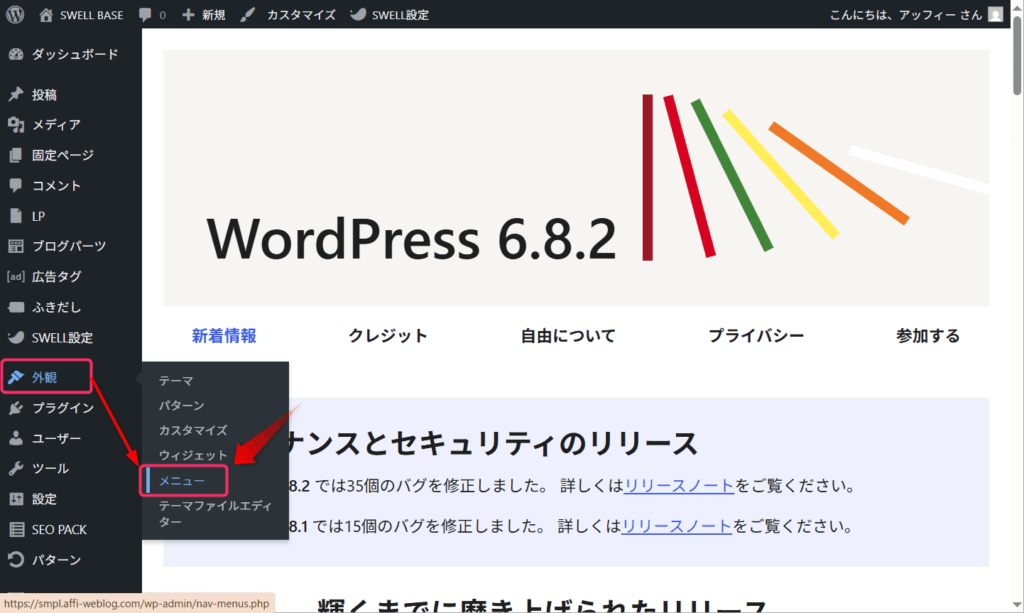Click SWELL BASE site name link
This screenshot has height=613, width=1024.
click(91, 14)
